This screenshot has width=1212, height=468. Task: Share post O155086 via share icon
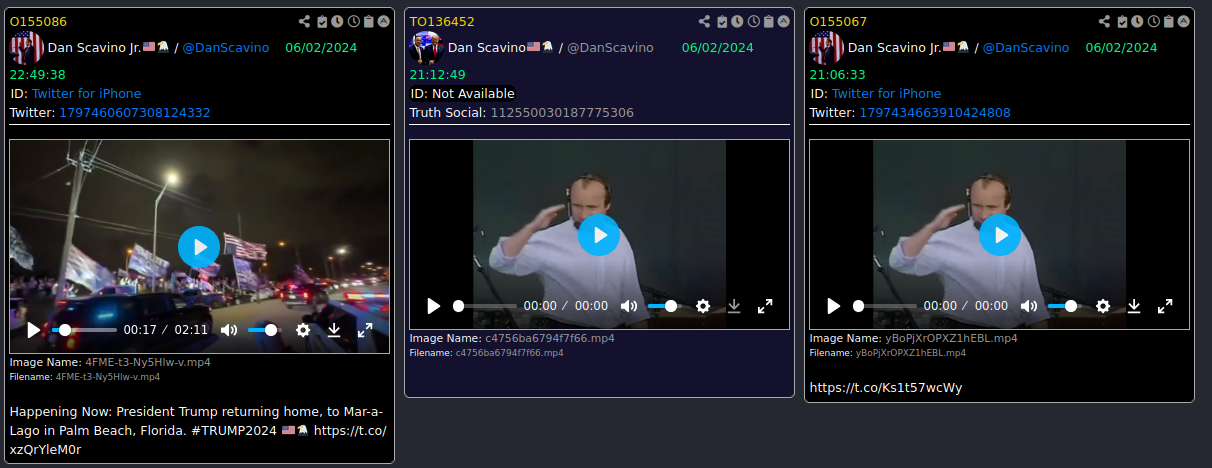[305, 21]
